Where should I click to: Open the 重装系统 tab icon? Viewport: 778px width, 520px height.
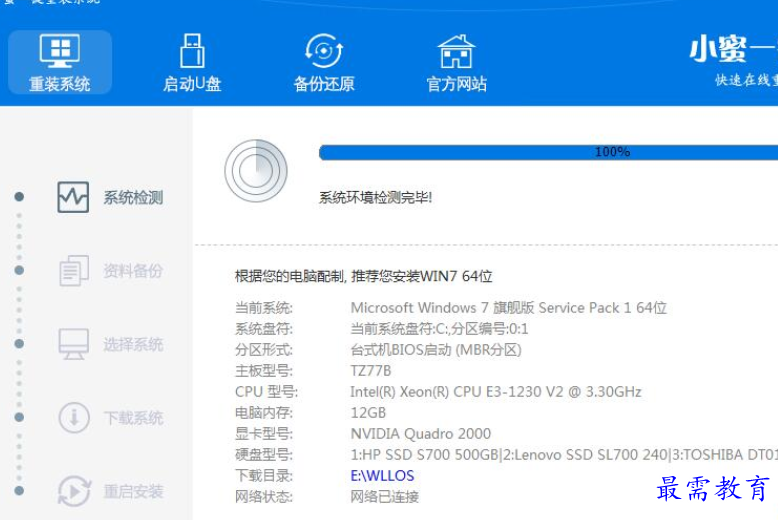pyautogui.click(x=60, y=51)
